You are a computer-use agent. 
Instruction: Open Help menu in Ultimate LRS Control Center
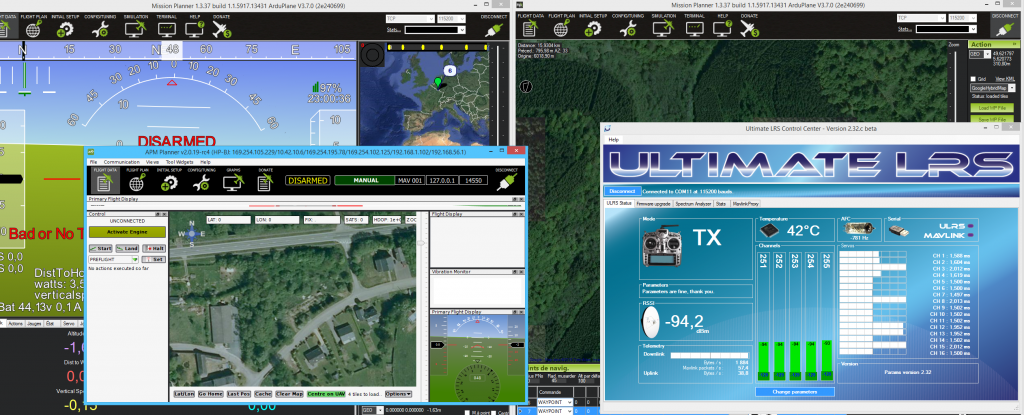613,139
